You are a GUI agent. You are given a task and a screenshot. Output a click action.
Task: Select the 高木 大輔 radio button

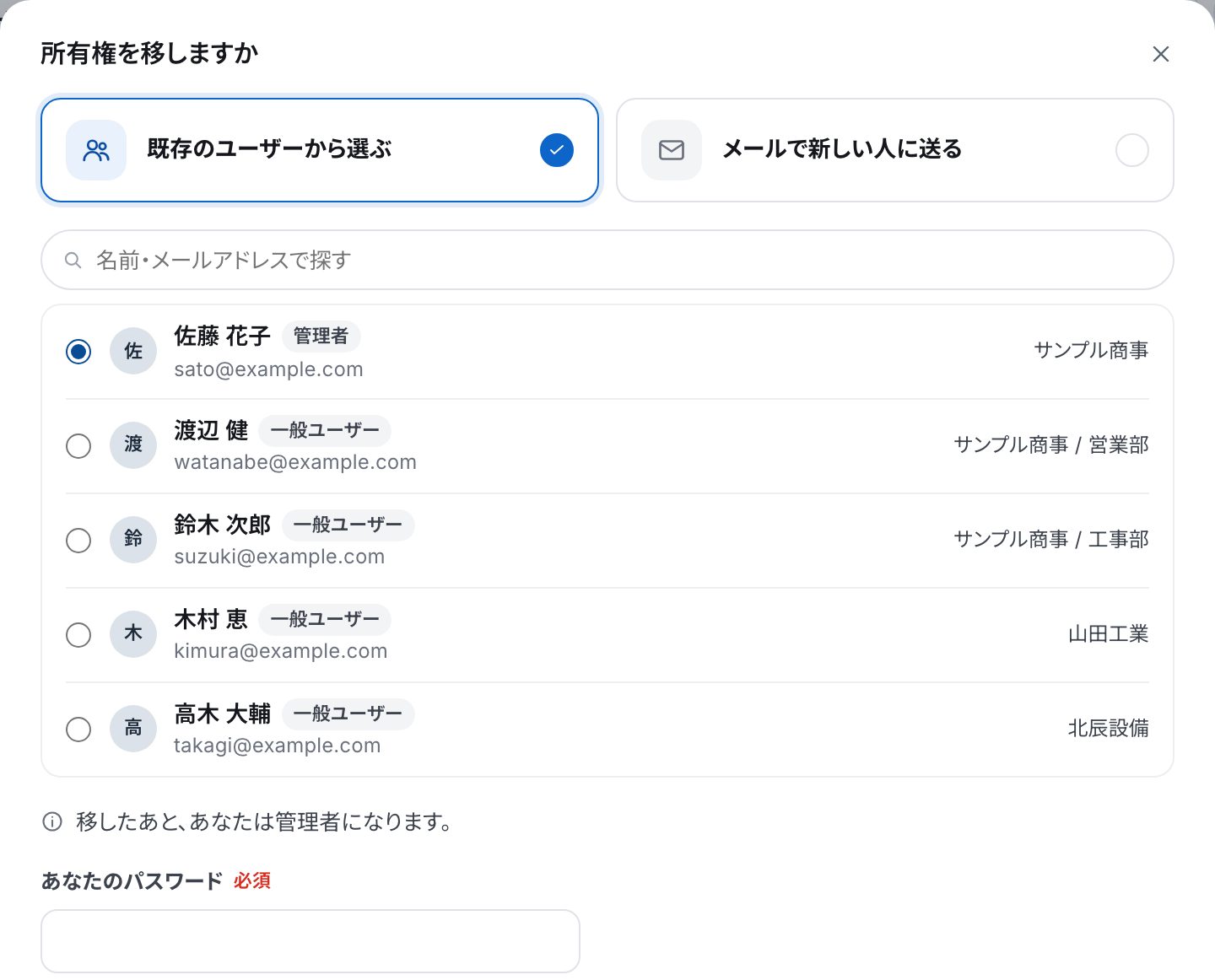tap(78, 729)
